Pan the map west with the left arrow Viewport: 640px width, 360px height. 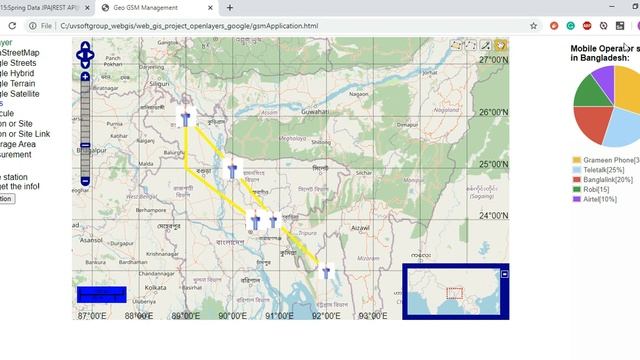[80, 55]
